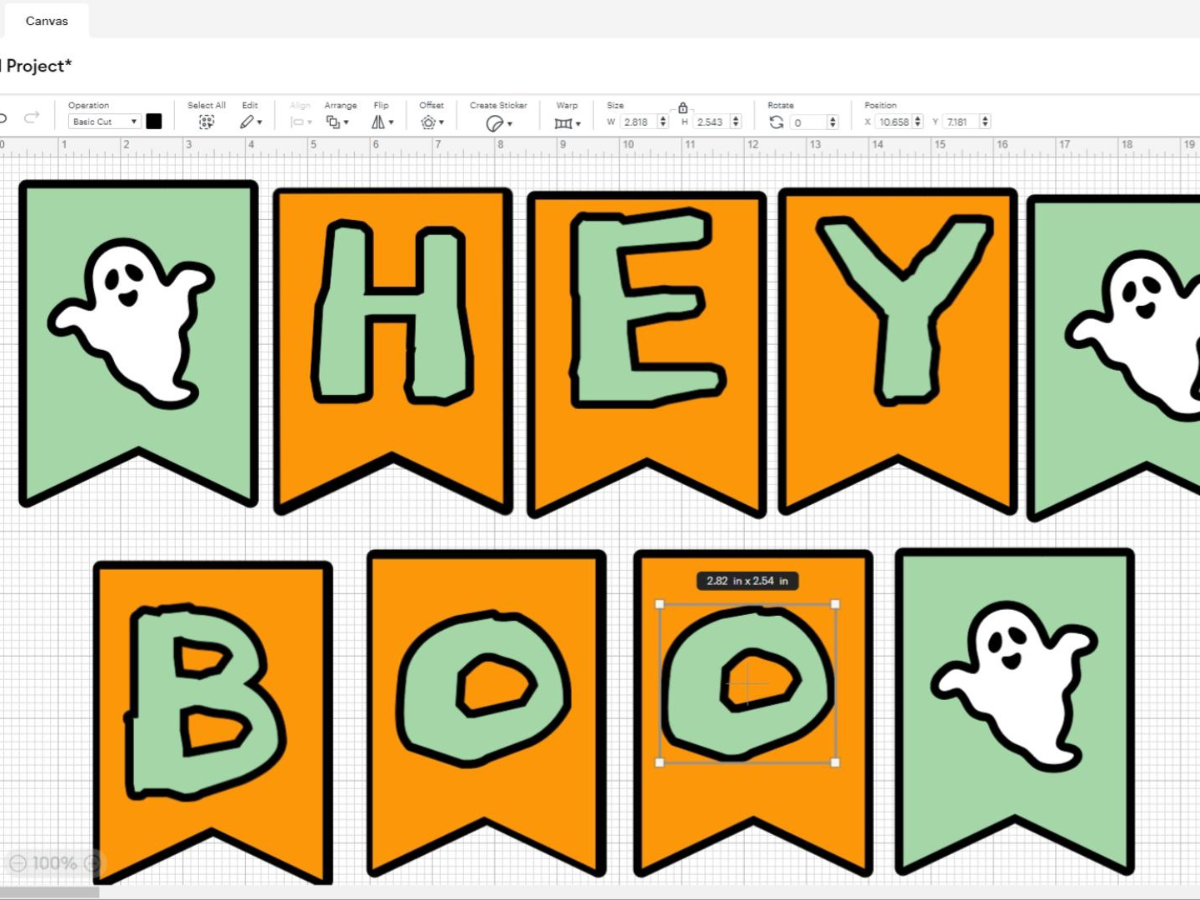The height and width of the screenshot is (900, 1200).
Task: Click the Flip icon
Action: click(378, 121)
